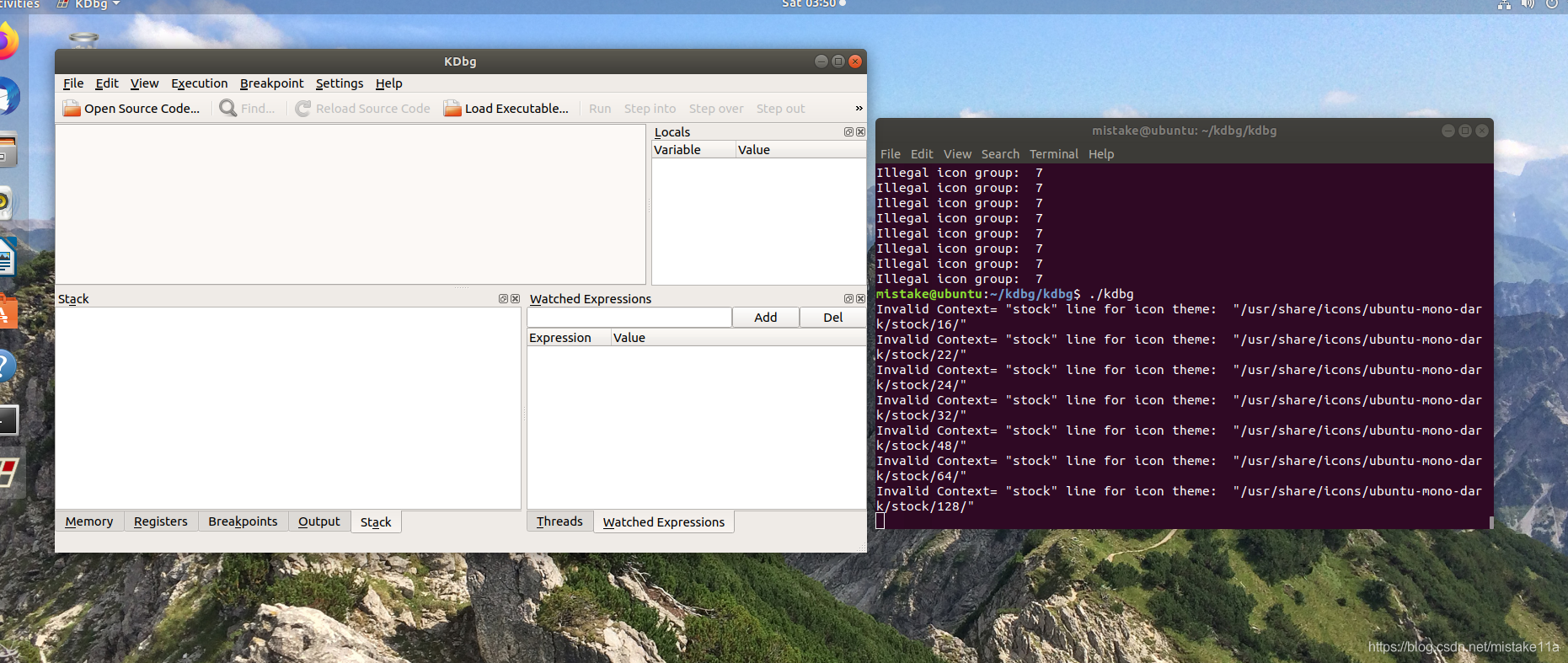Click the Expression column header
The image size is (1568, 663).
(x=569, y=337)
